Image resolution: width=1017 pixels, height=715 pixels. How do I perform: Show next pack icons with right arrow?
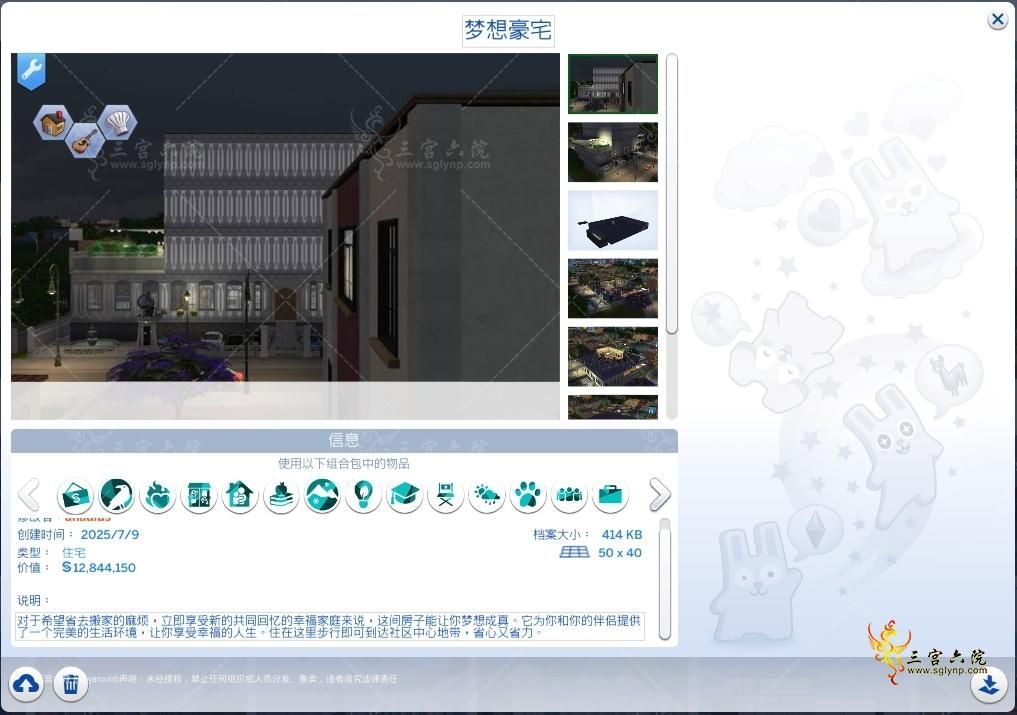click(660, 495)
